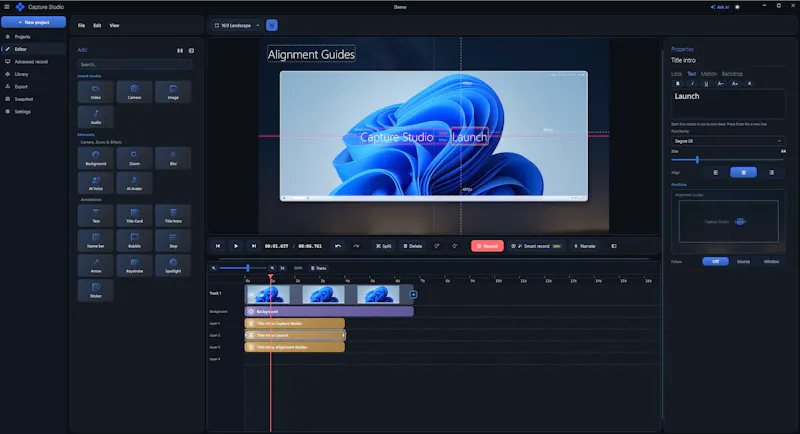The image size is (800, 434).
Task: Add a Name bar annotation
Action: tap(95, 241)
